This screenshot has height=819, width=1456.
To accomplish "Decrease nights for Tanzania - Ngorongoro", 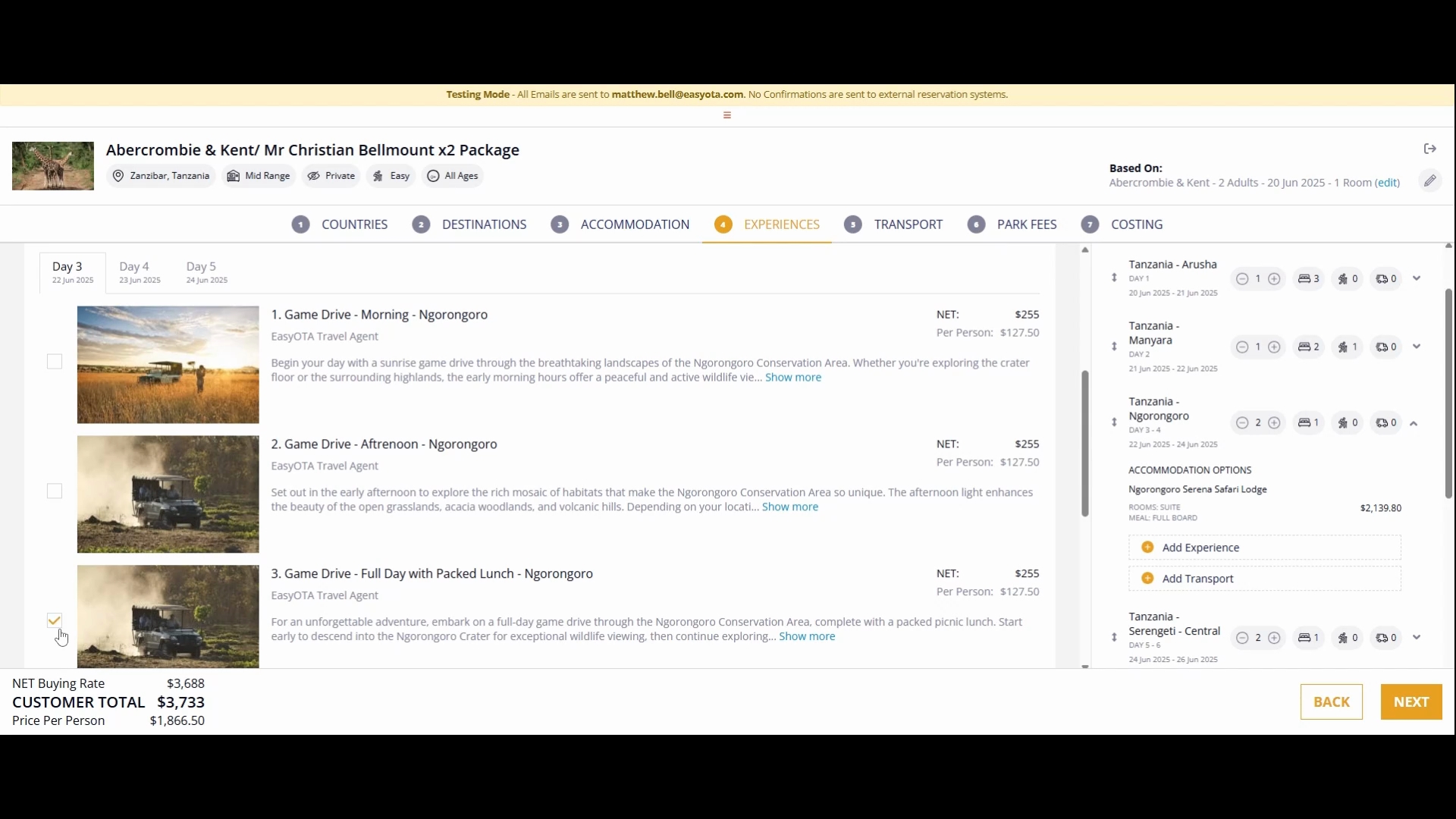I will tap(1241, 423).
